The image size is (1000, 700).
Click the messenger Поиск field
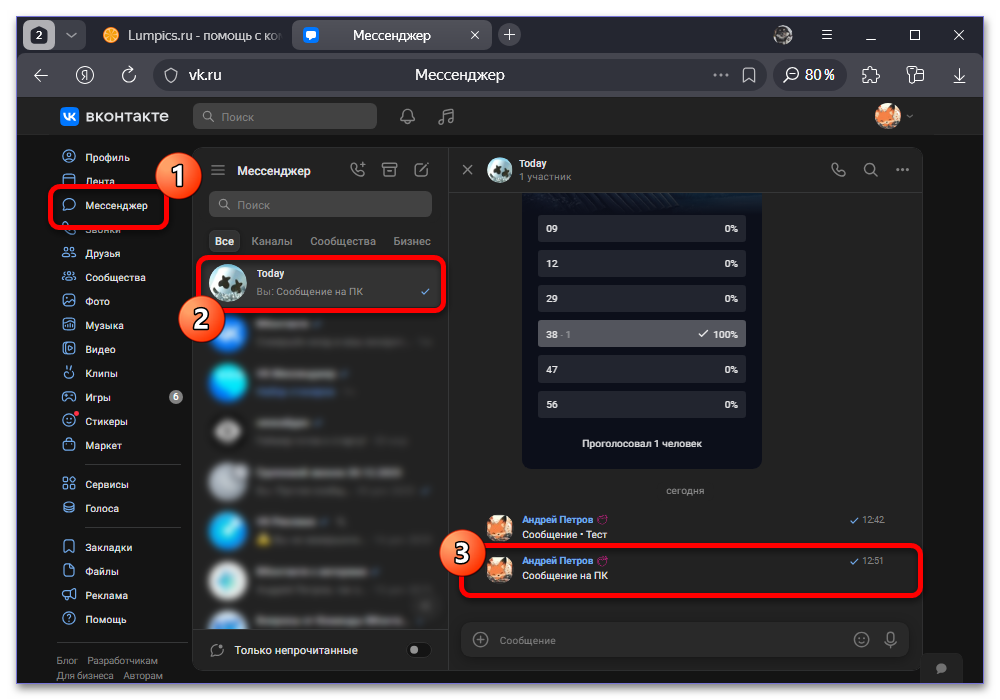(320, 205)
